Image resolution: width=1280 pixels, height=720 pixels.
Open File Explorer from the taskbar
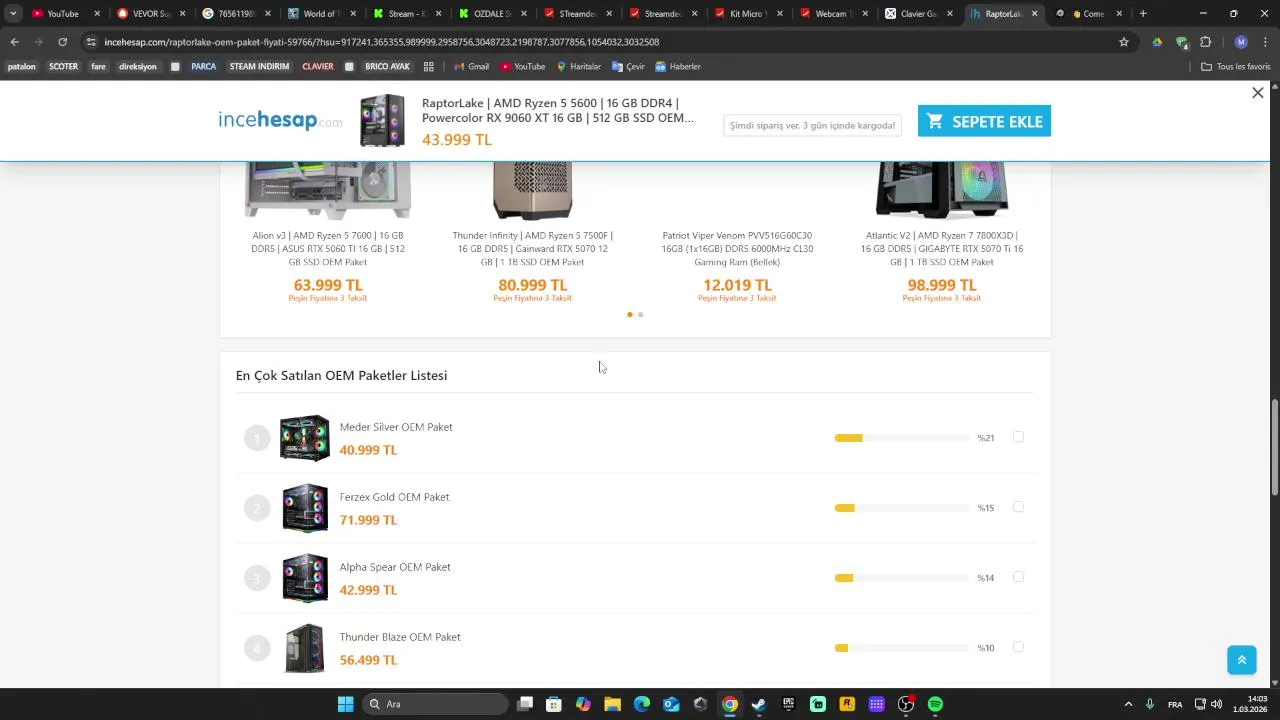(x=612, y=704)
